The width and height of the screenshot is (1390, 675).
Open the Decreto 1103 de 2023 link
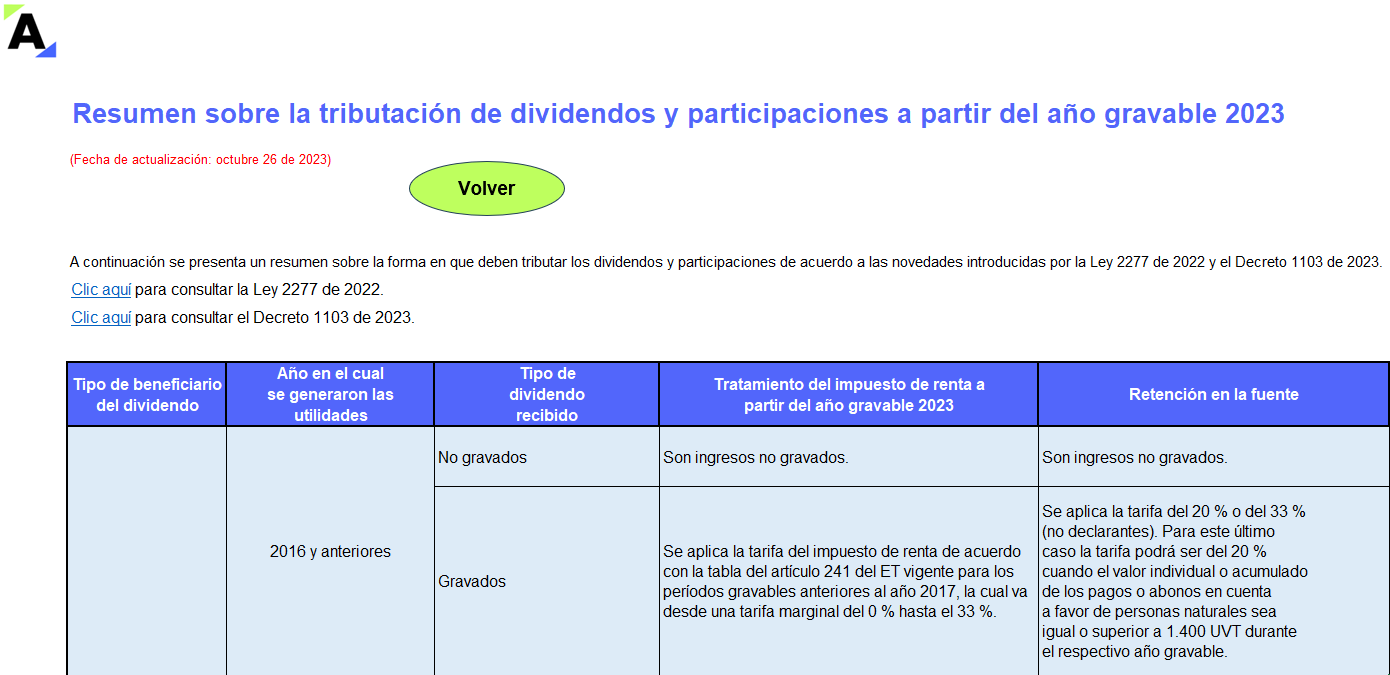[x=101, y=318]
